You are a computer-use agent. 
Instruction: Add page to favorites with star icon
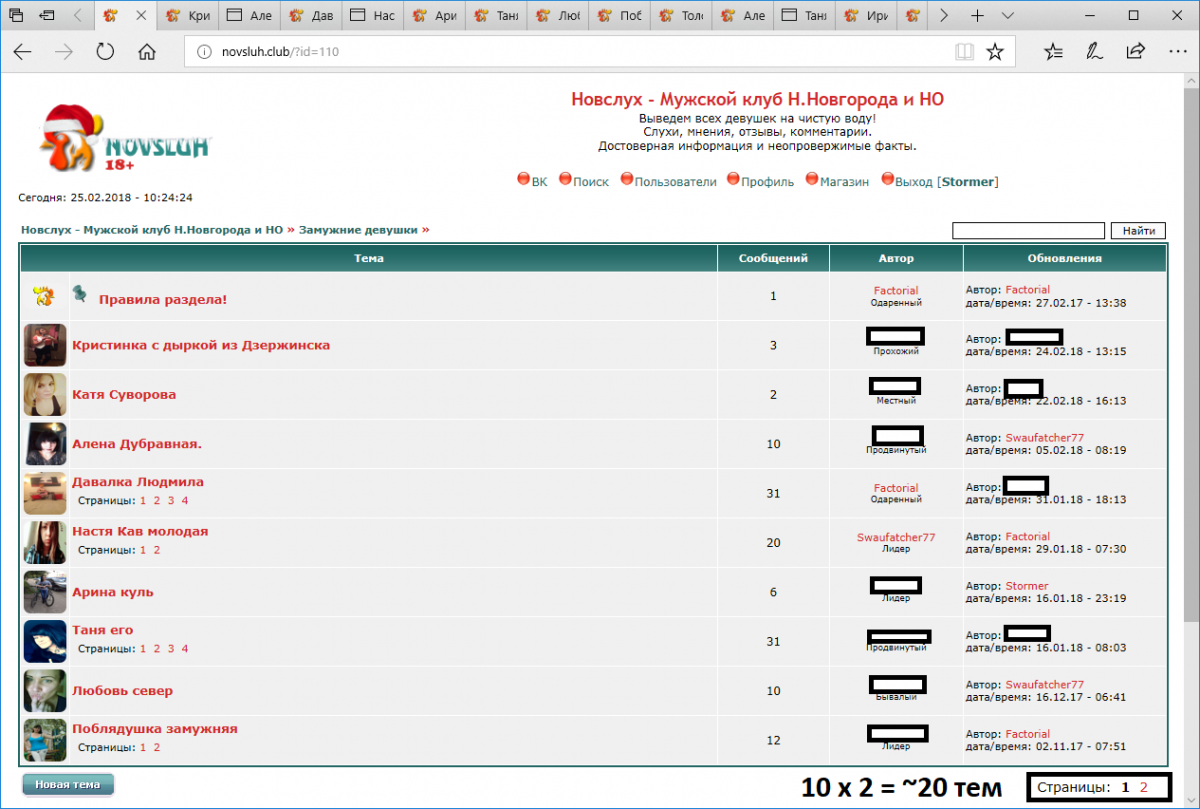pos(994,52)
